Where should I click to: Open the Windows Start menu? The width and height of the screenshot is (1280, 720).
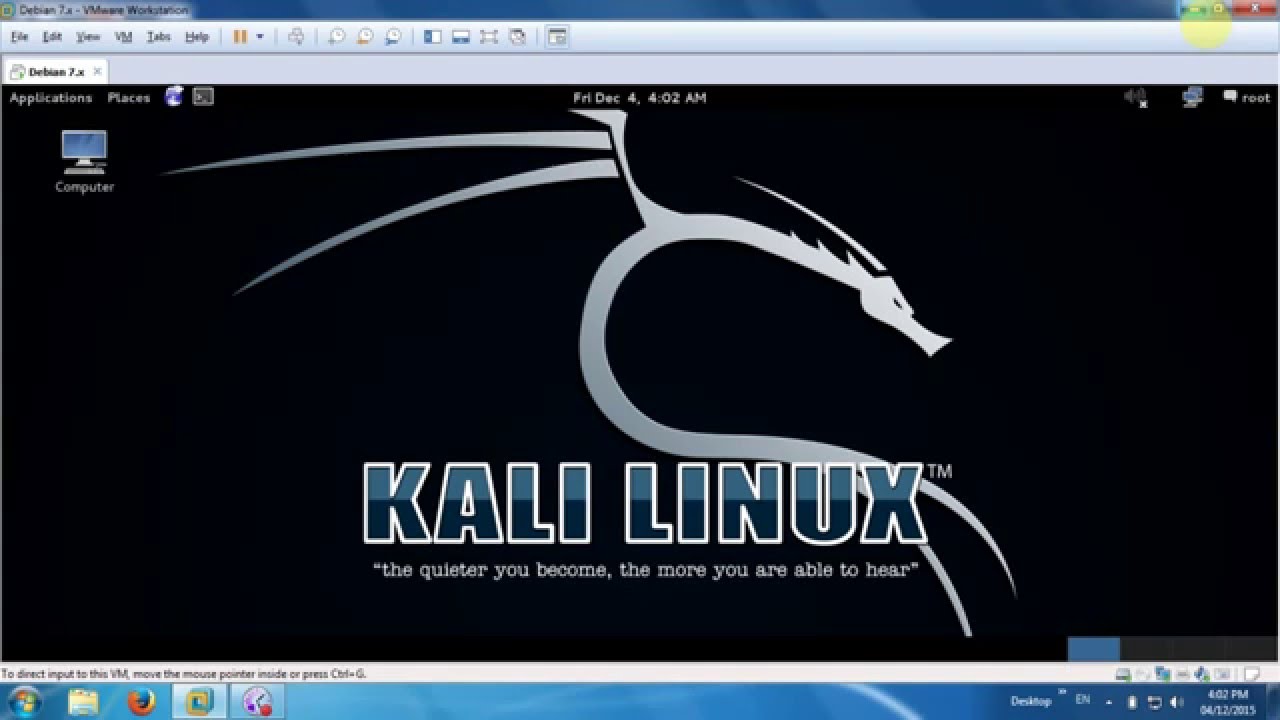(x=24, y=702)
